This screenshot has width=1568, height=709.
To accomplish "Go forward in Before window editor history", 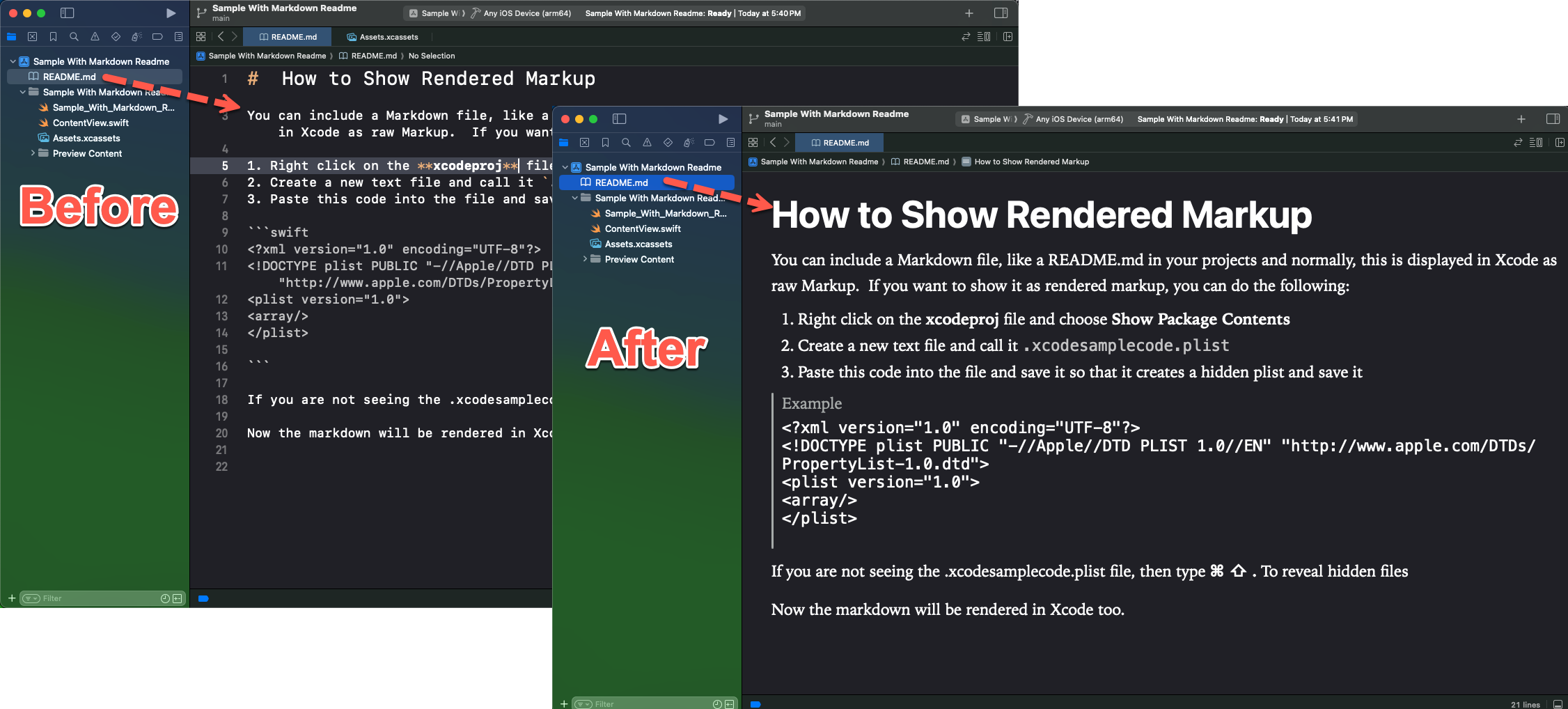I will (x=235, y=37).
